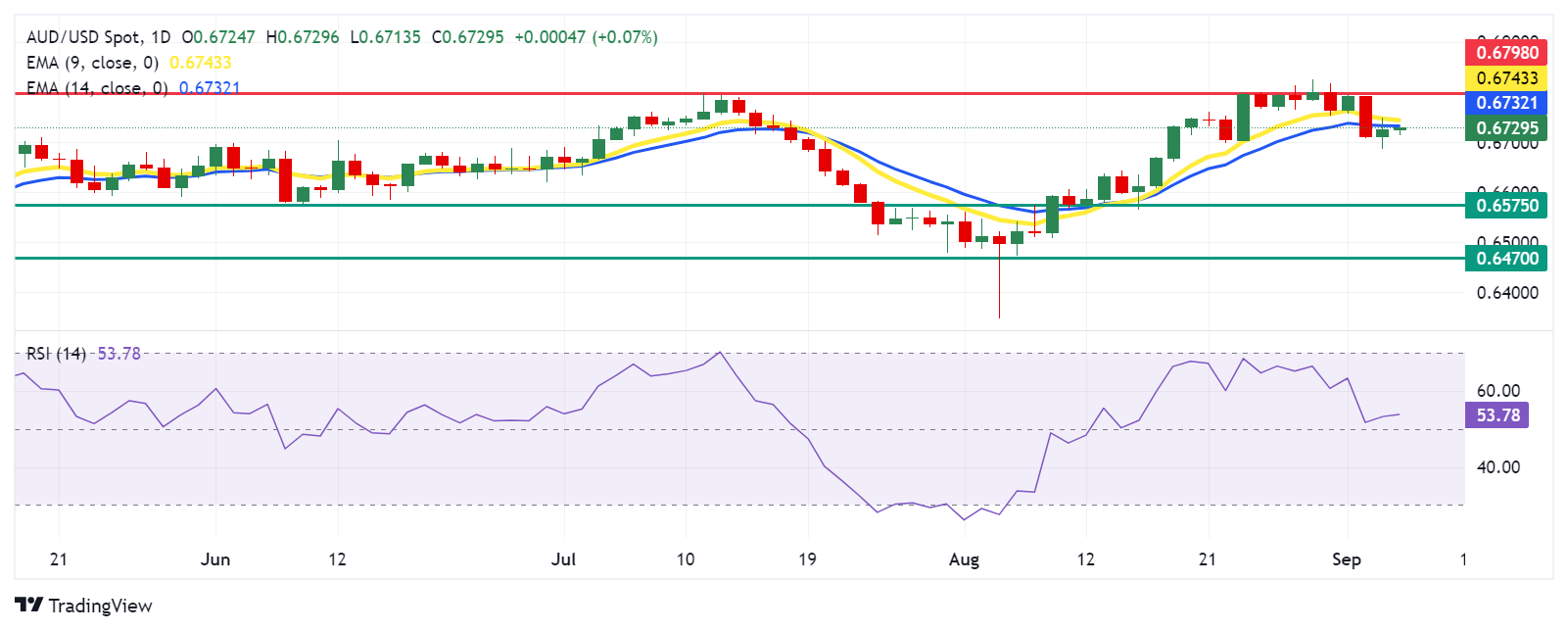The width and height of the screenshot is (1568, 631).
Task: Select the purple 53.78 RSI value label
Action: point(1497,415)
